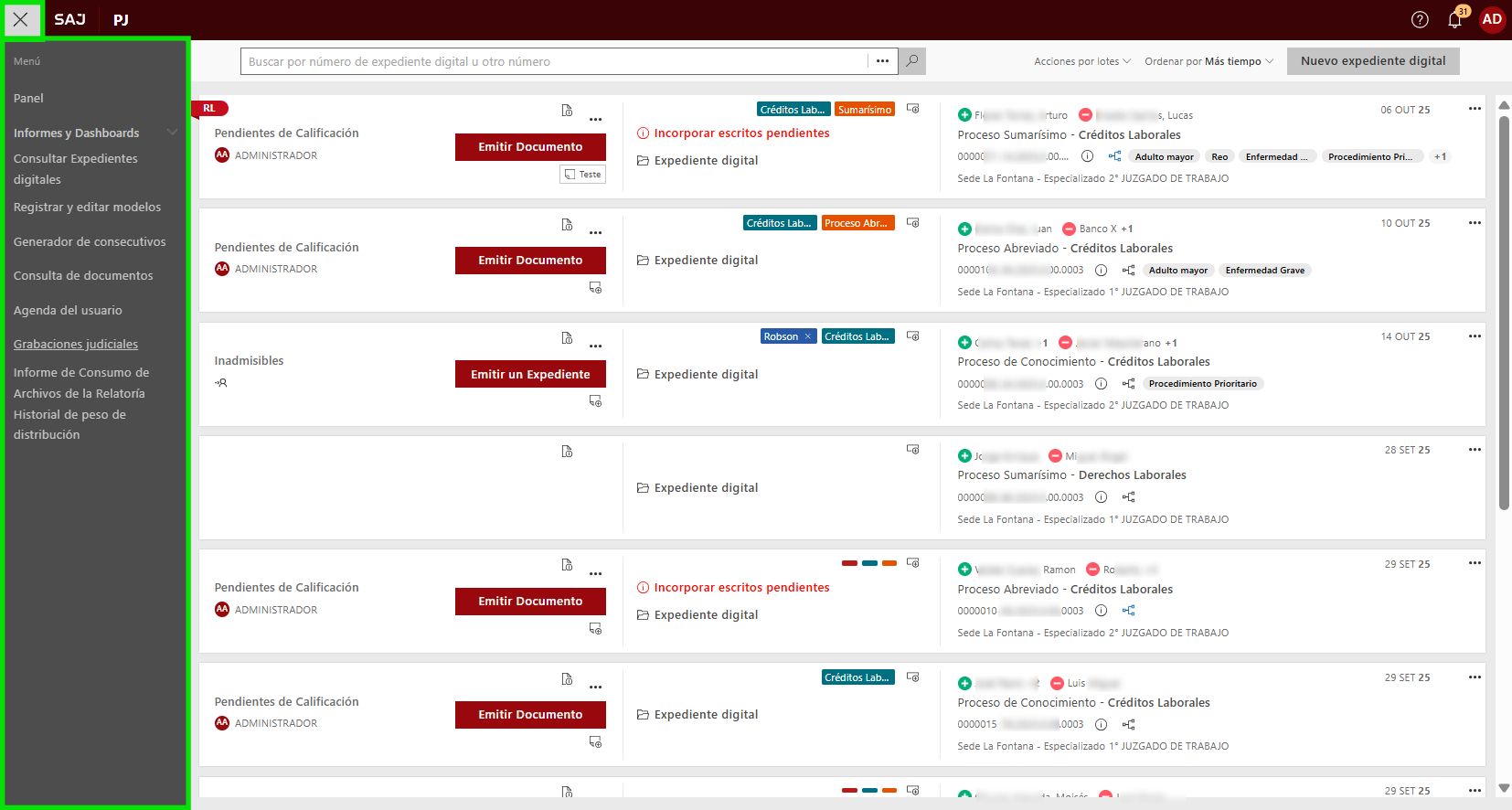The height and width of the screenshot is (810, 1512).
Task: Click info icon on 06 OUT 25 case
Action: [1087, 156]
